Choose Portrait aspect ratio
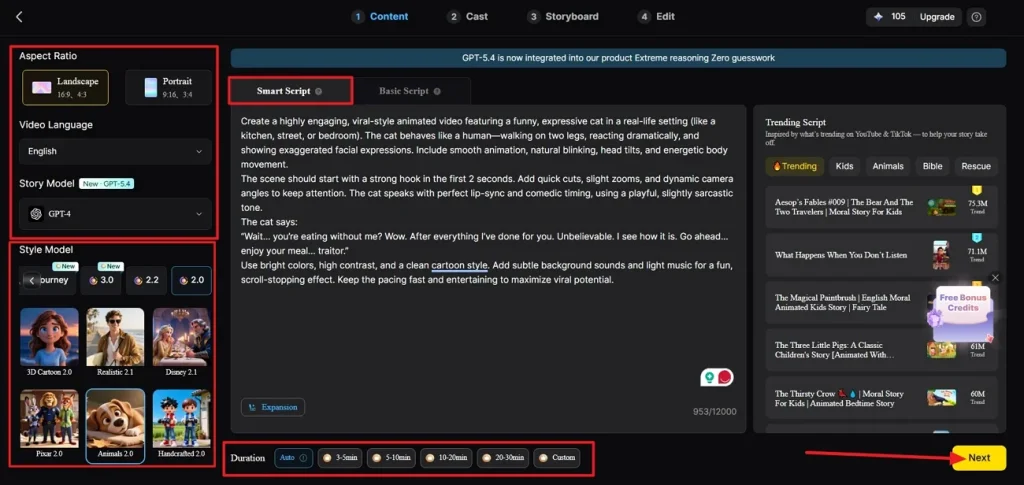 [x=168, y=88]
